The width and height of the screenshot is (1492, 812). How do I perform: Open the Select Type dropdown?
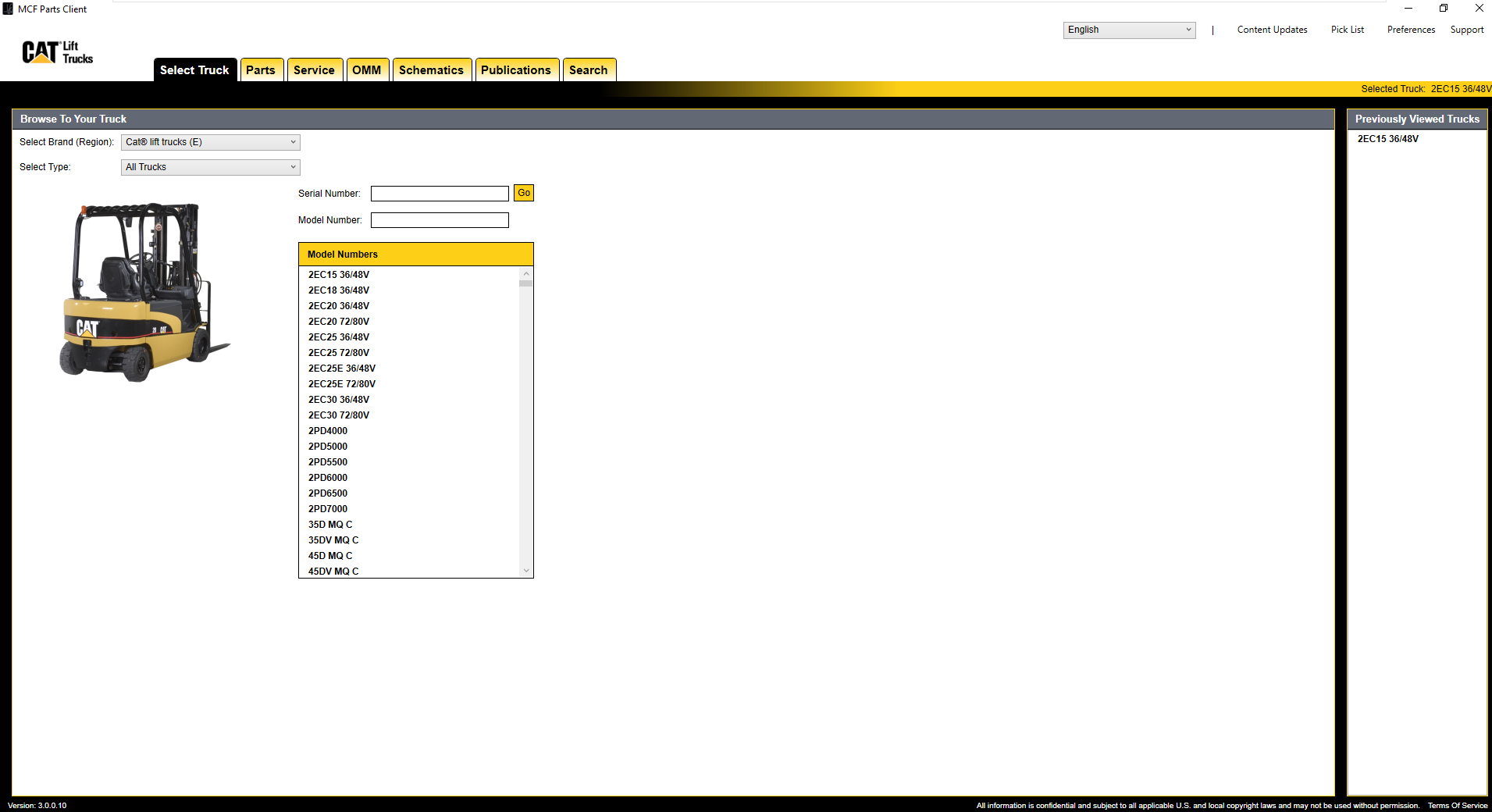210,167
